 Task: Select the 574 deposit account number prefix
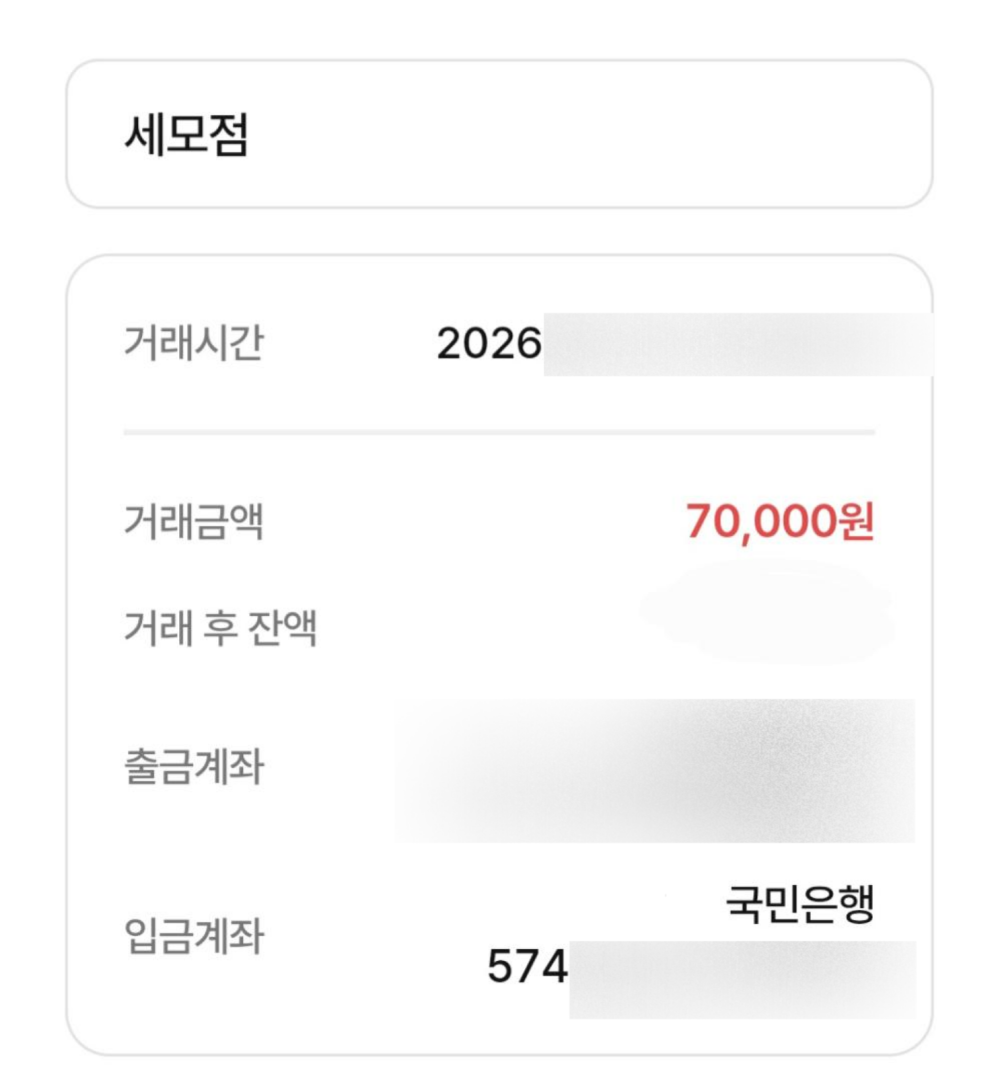click(527, 967)
